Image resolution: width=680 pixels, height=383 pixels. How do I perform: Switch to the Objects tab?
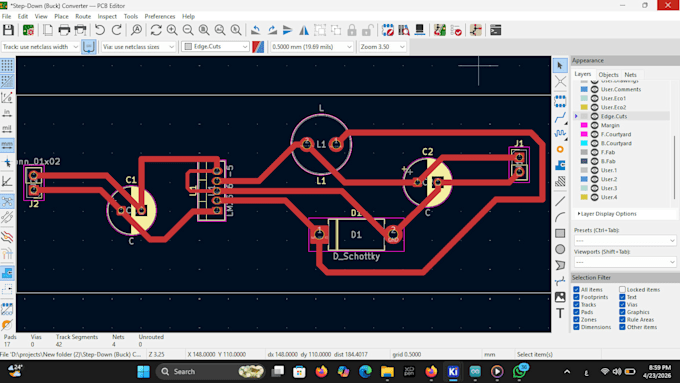tap(608, 75)
